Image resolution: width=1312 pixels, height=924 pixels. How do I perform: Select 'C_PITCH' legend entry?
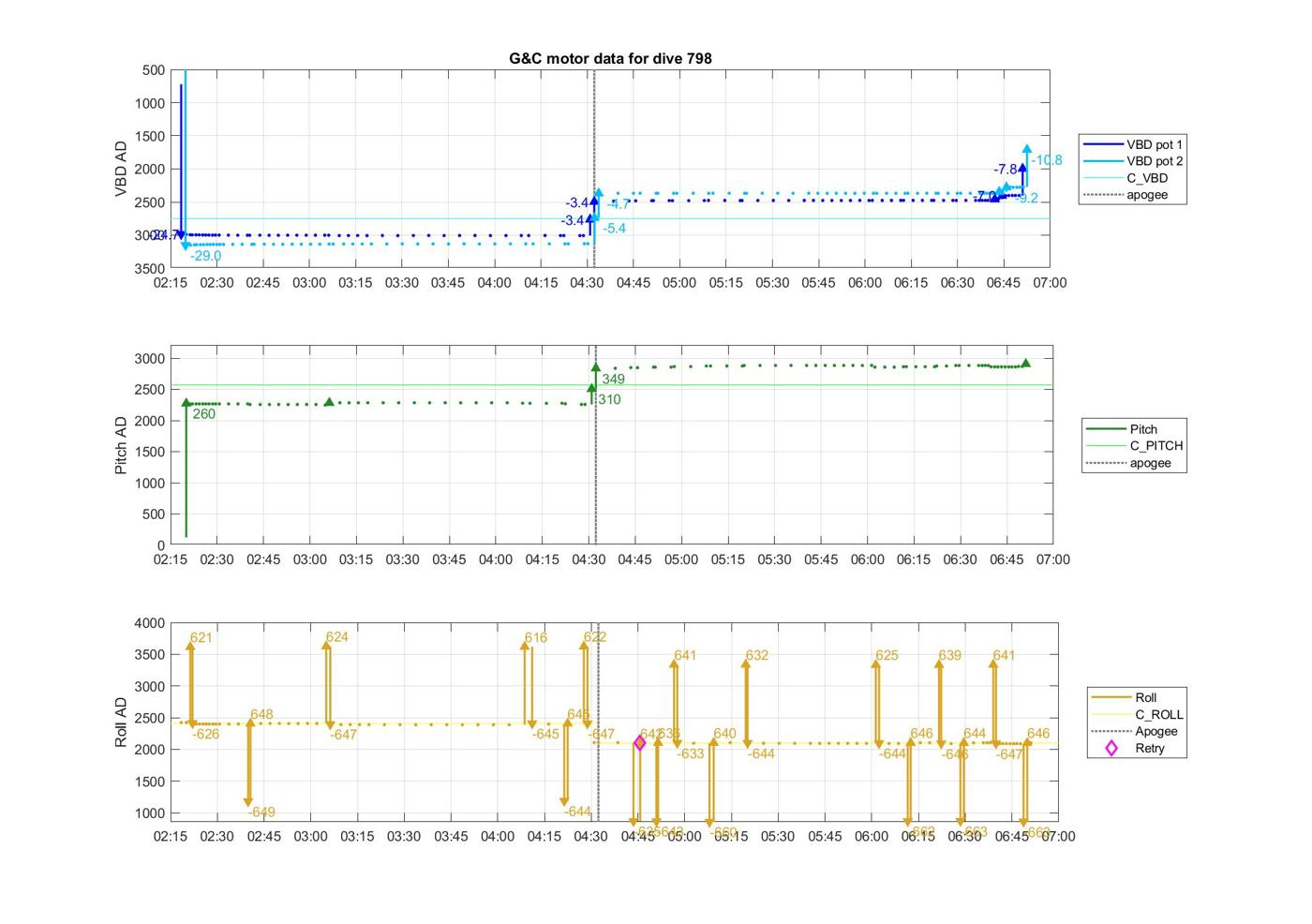[1134, 446]
